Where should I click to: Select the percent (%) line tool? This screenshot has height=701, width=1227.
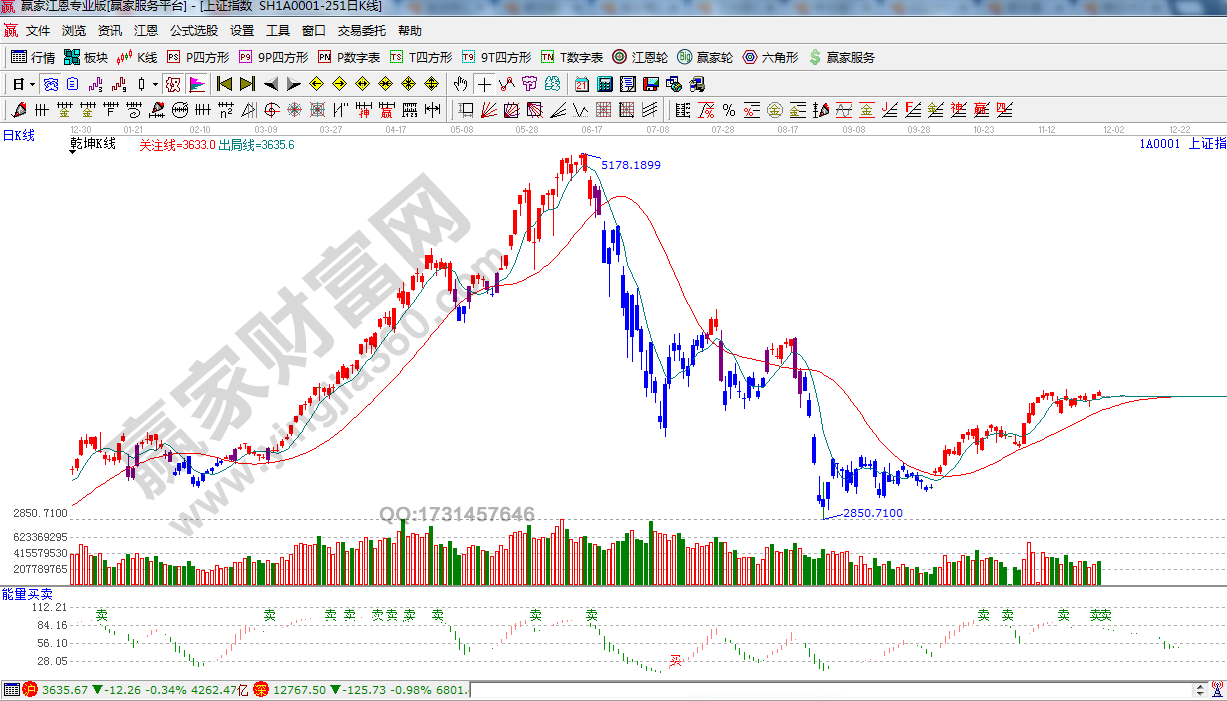click(x=729, y=110)
